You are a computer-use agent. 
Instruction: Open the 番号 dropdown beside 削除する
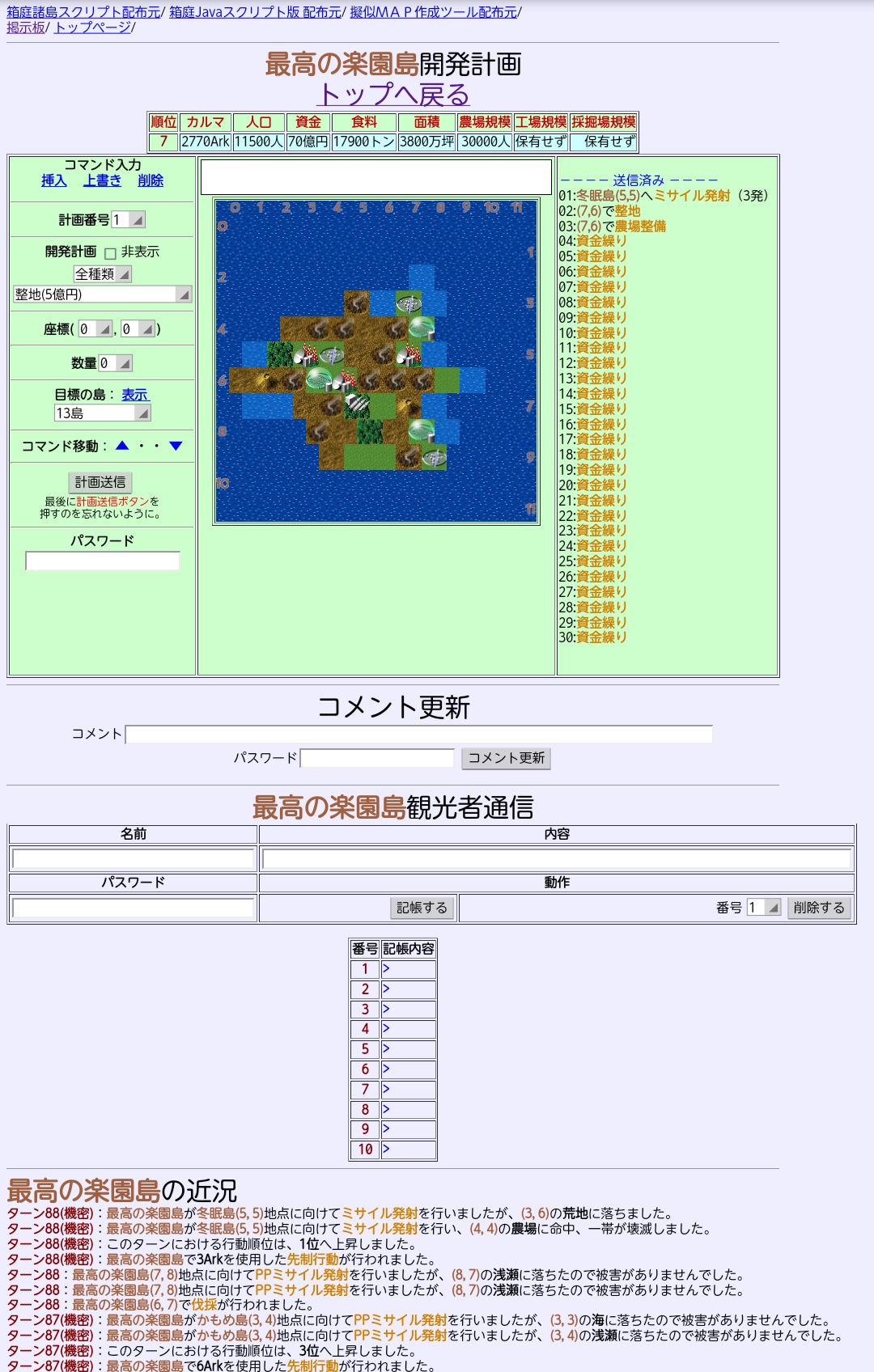point(763,908)
